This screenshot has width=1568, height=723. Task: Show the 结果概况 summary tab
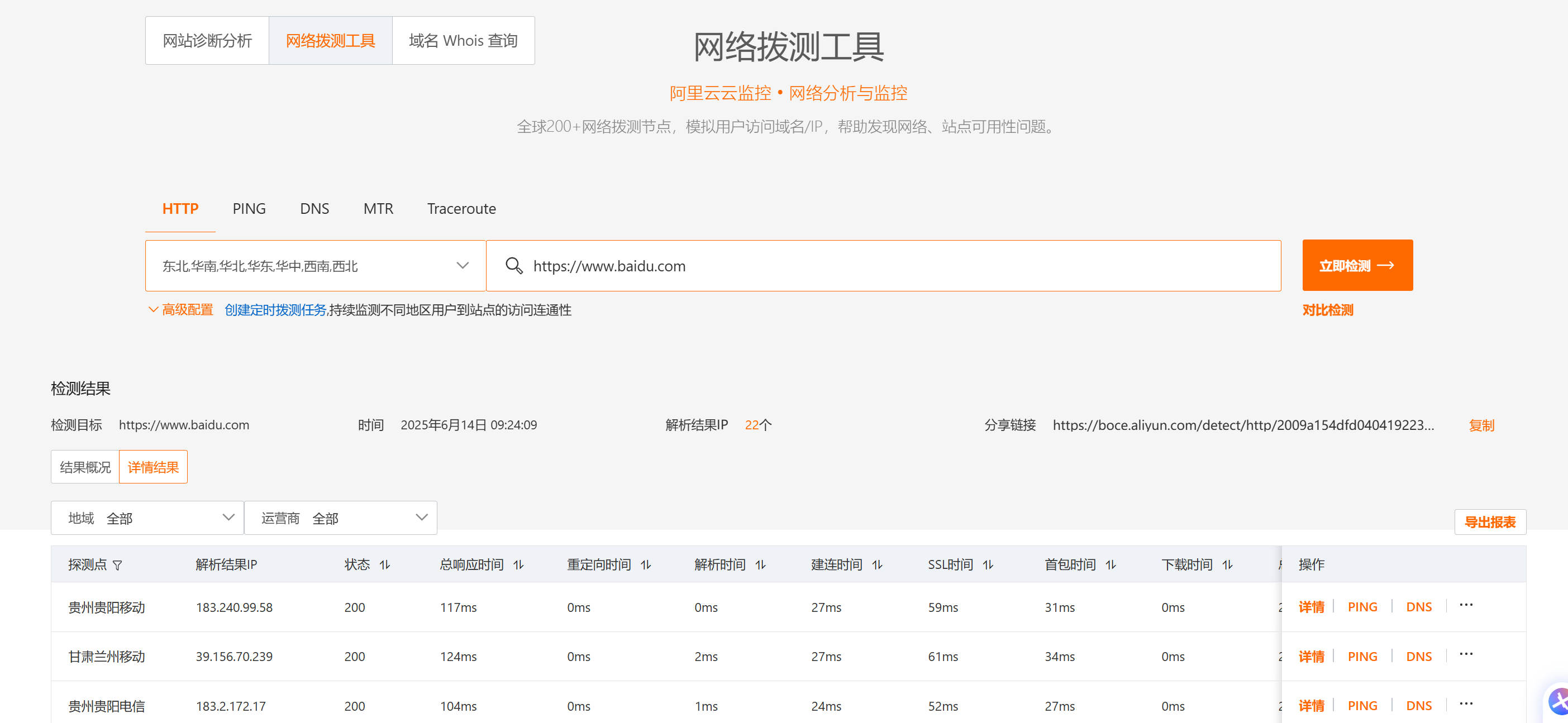(85, 467)
